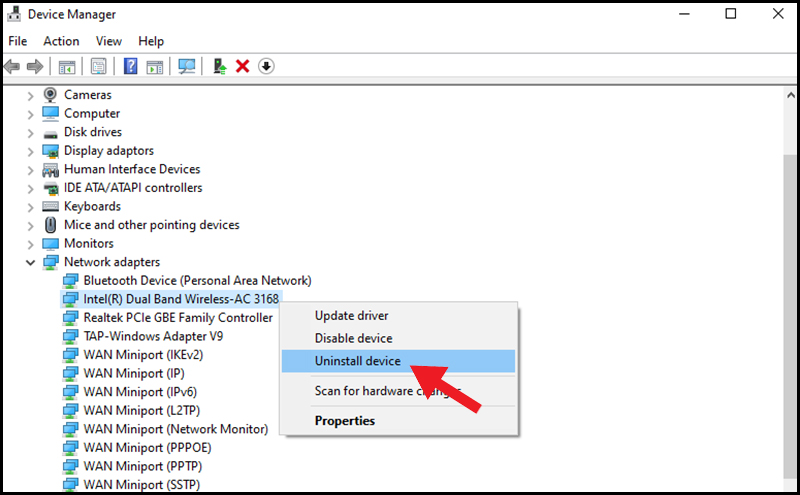Click the vertical scrollbar thumb
This screenshot has width=800, height=495.
pos(790,316)
